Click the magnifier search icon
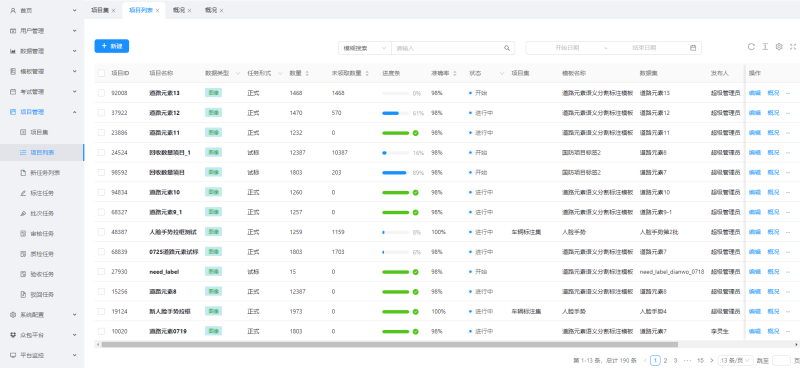The image size is (800, 368). point(507,48)
